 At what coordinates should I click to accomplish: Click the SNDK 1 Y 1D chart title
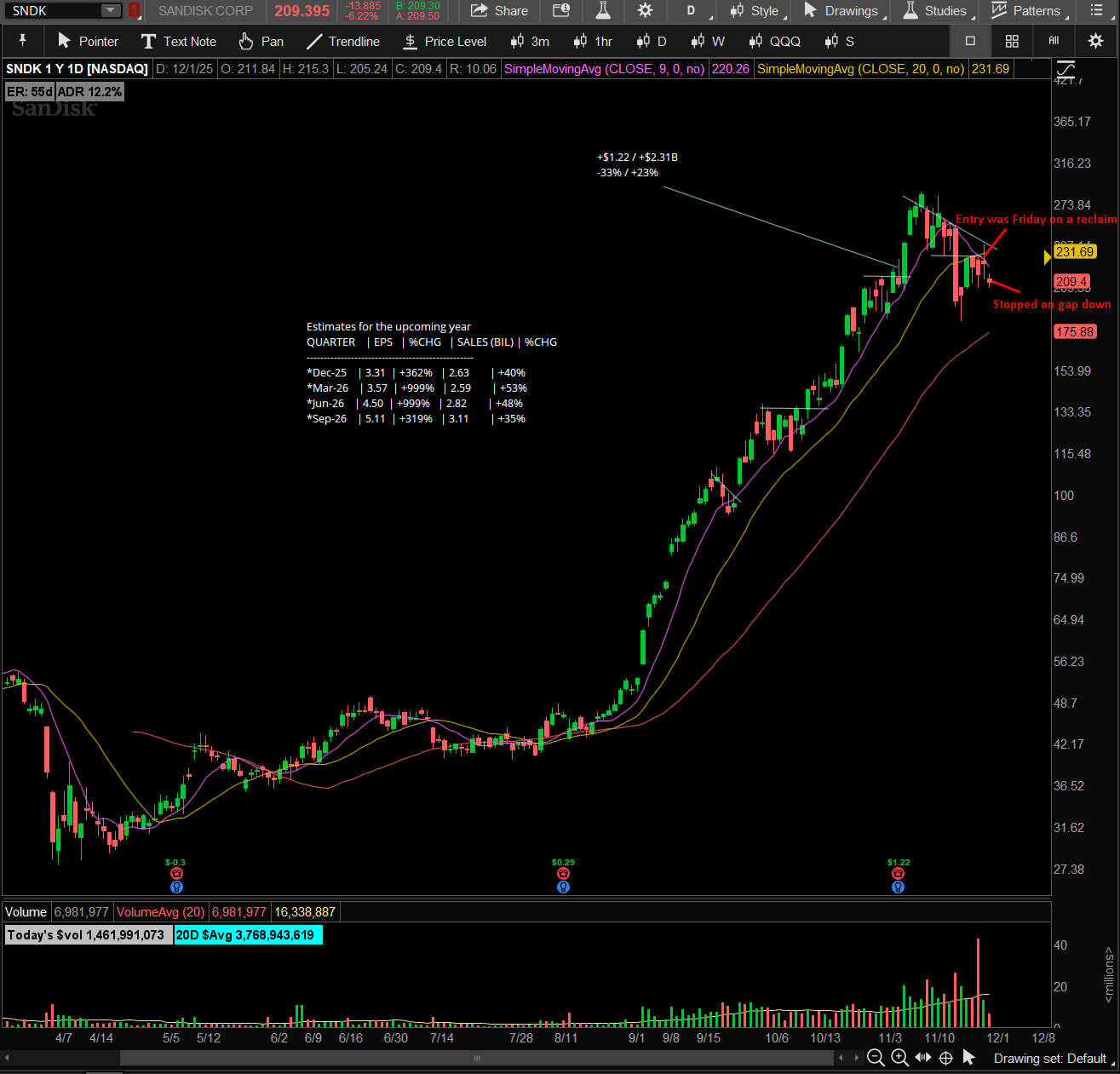click(x=77, y=69)
